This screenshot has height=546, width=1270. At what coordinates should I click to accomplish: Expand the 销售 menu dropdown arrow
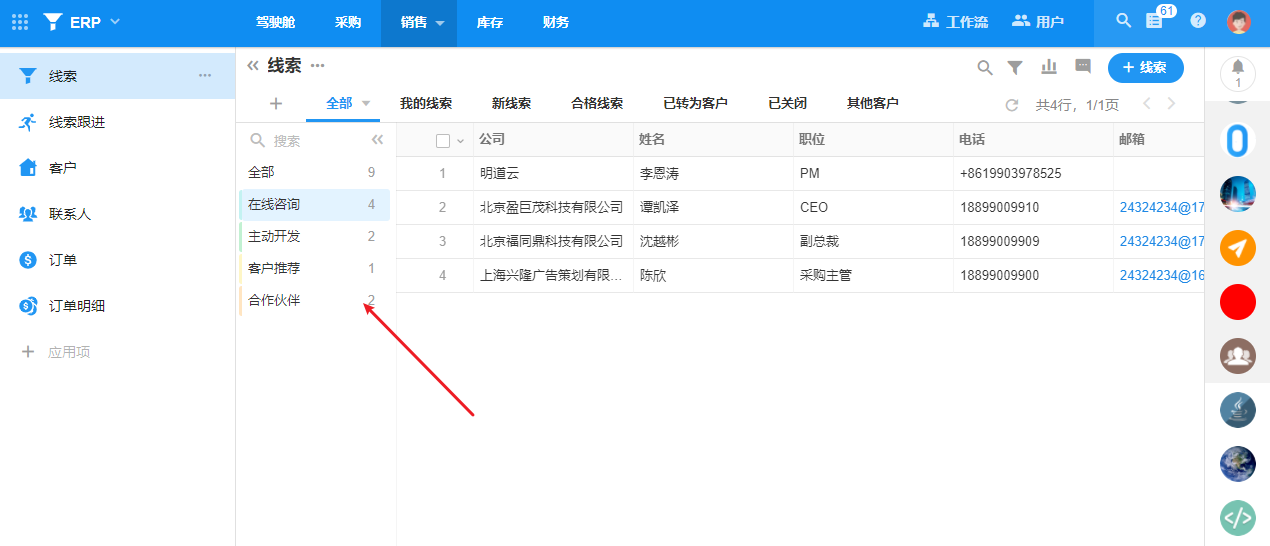pyautogui.click(x=439, y=23)
